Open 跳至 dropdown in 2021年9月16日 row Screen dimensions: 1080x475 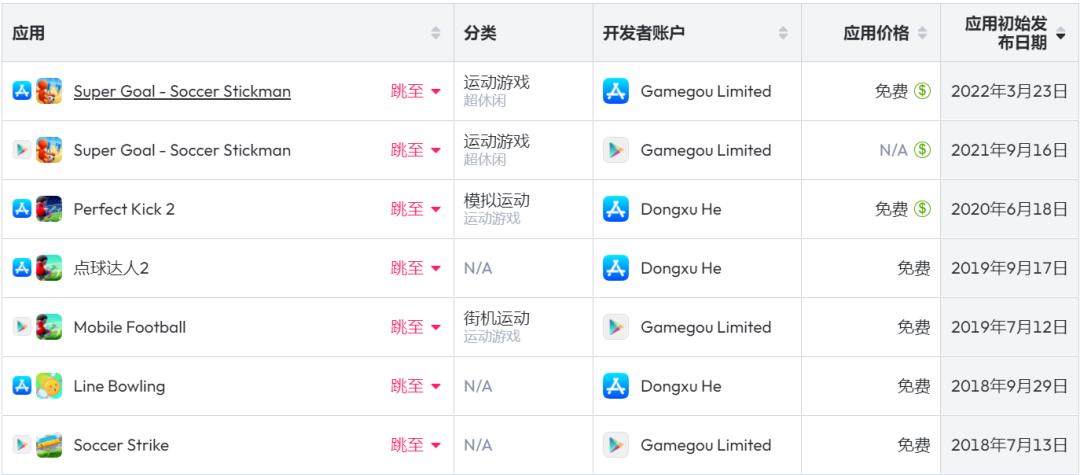pos(415,150)
